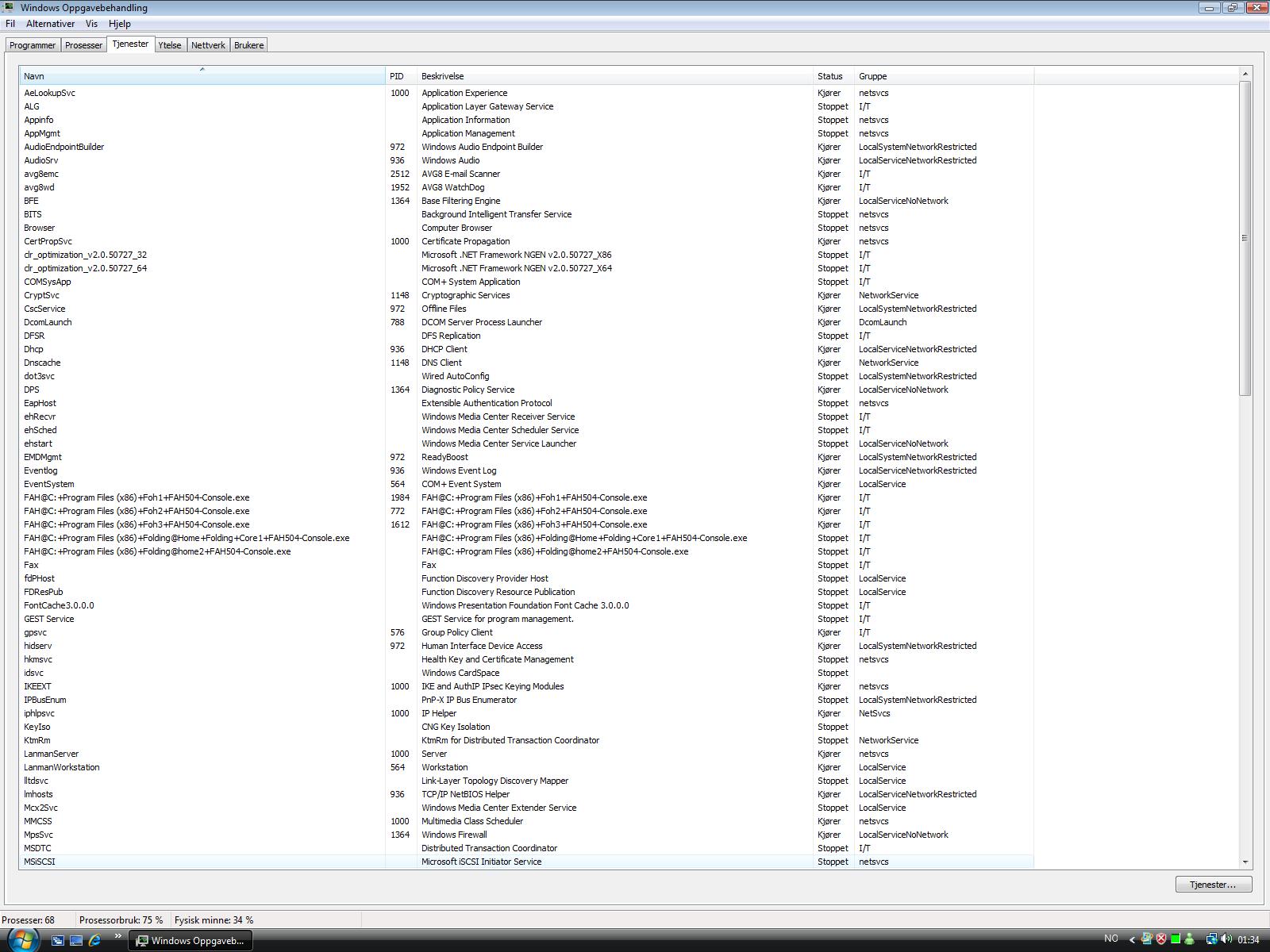Select the MpsSvc service
1270x952 pixels.
[x=38, y=835]
